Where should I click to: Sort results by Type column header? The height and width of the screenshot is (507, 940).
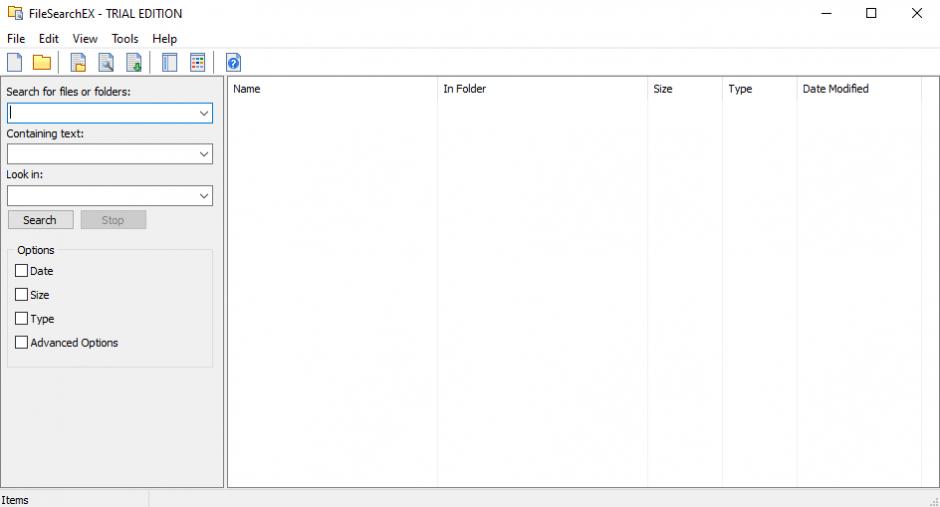(760, 89)
